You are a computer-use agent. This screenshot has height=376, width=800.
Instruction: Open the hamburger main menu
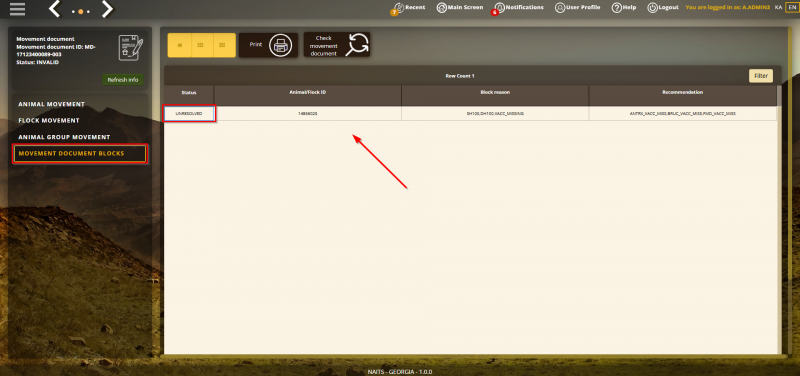pyautogui.click(x=17, y=9)
